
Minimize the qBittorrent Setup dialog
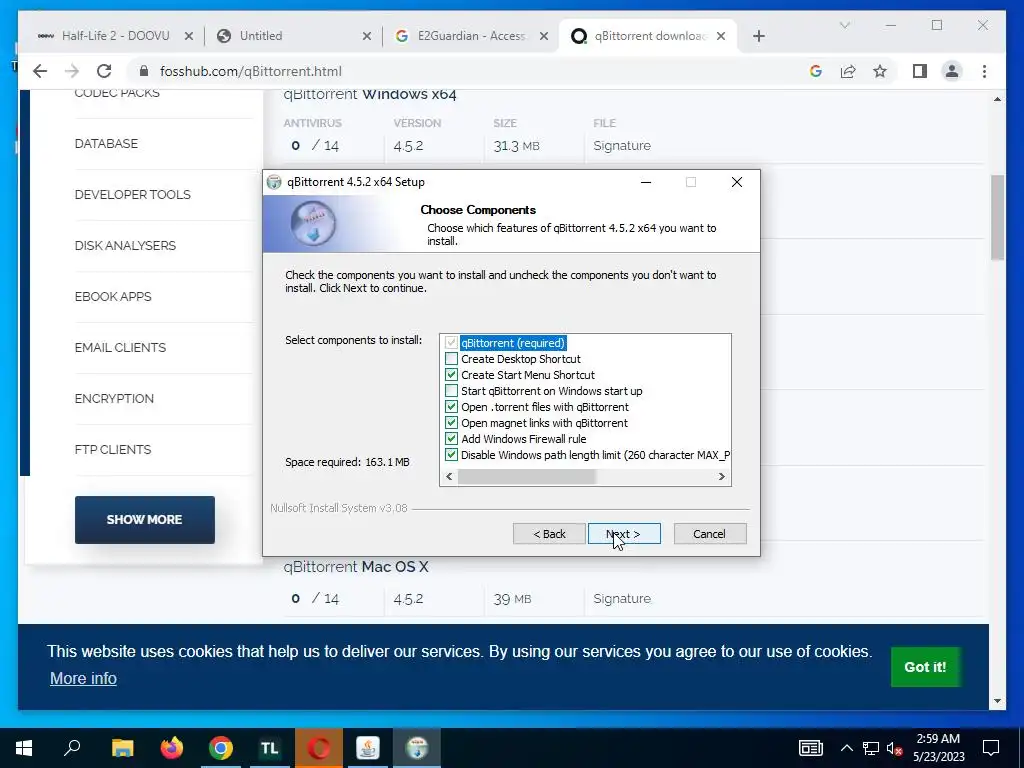[x=646, y=182]
